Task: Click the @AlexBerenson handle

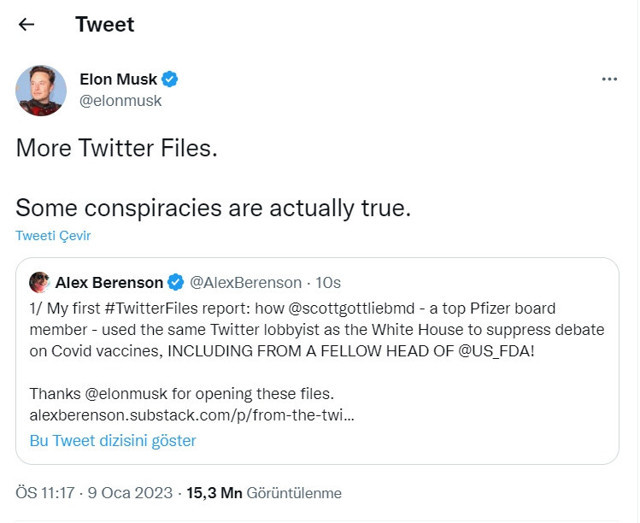Action: (x=245, y=282)
